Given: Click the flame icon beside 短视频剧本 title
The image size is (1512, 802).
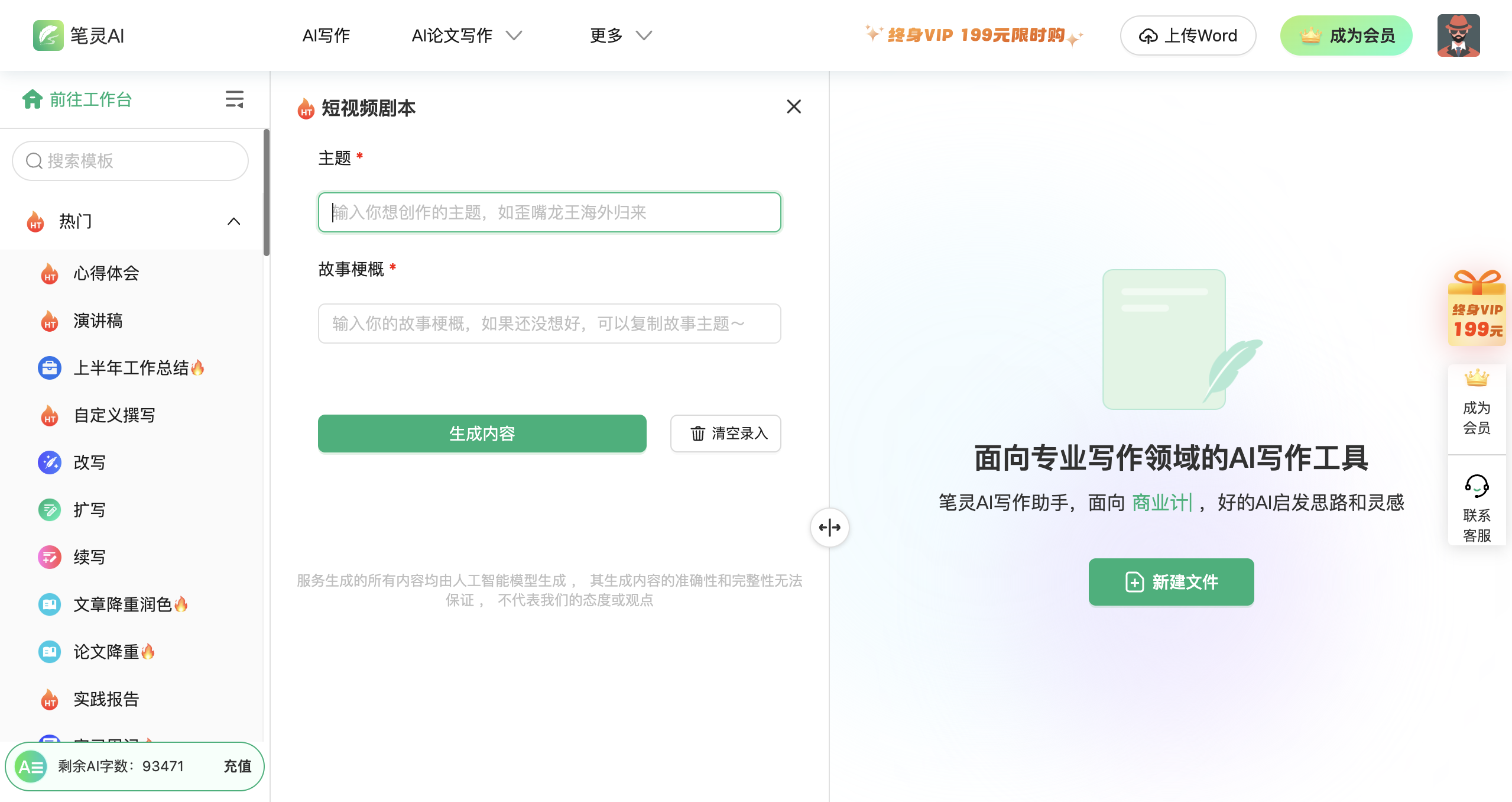Looking at the screenshot, I should tap(306, 109).
